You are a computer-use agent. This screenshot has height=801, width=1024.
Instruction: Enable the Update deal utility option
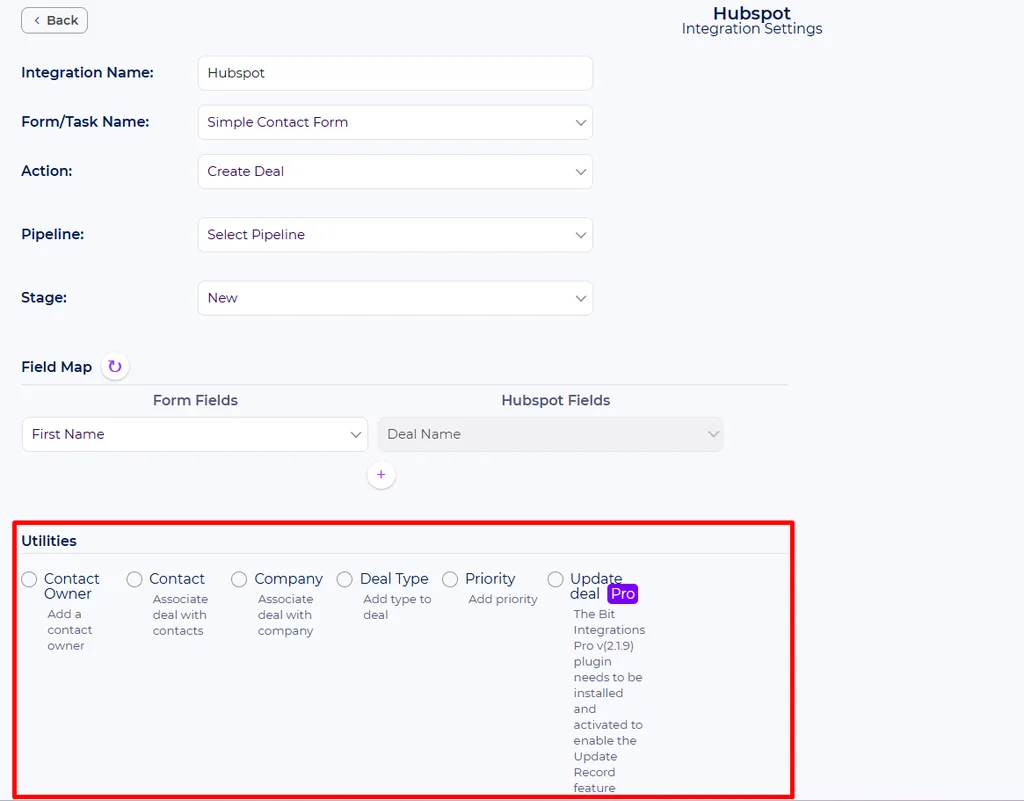[x=556, y=579]
